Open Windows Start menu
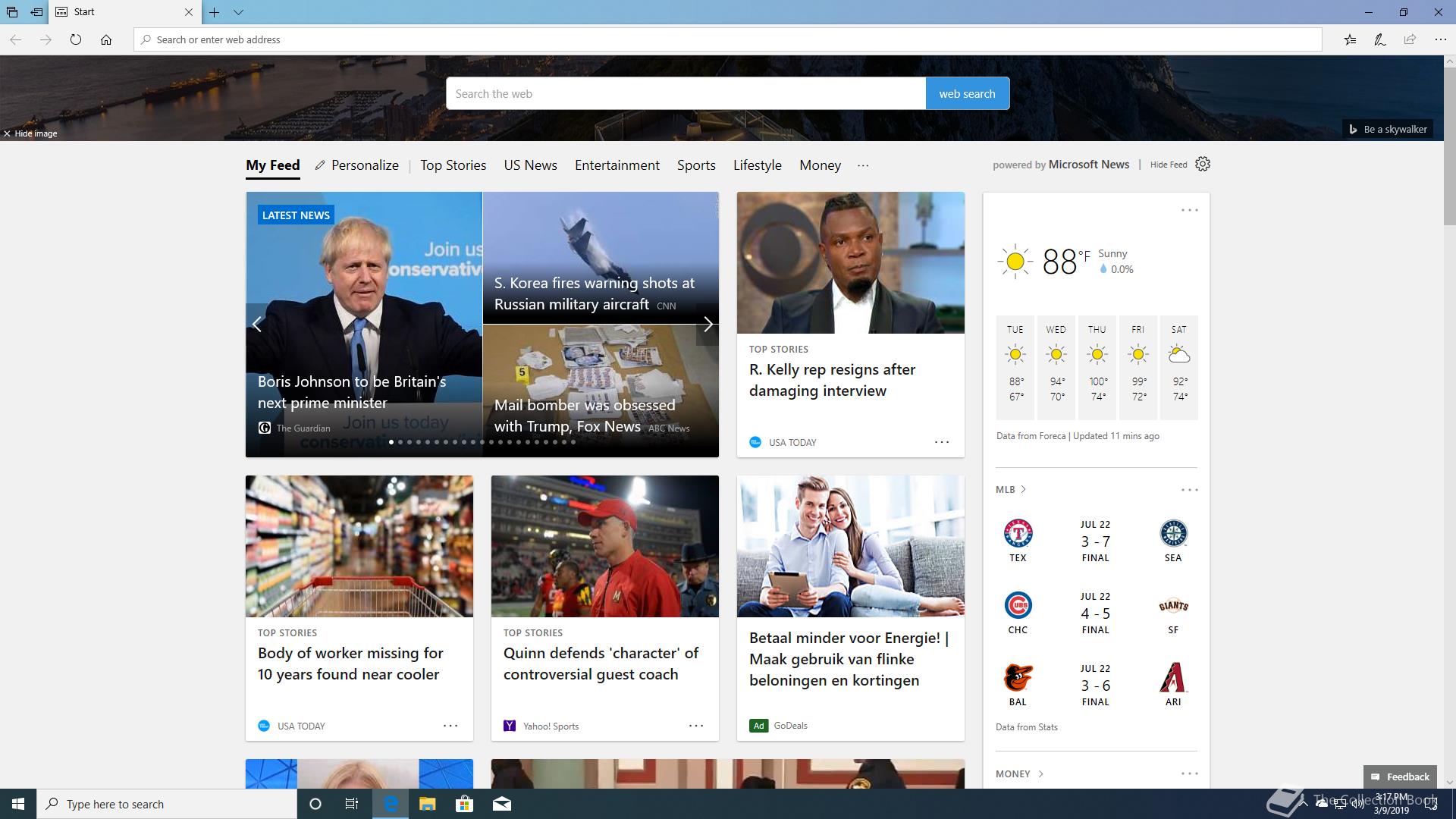1456x819 pixels. pyautogui.click(x=18, y=804)
